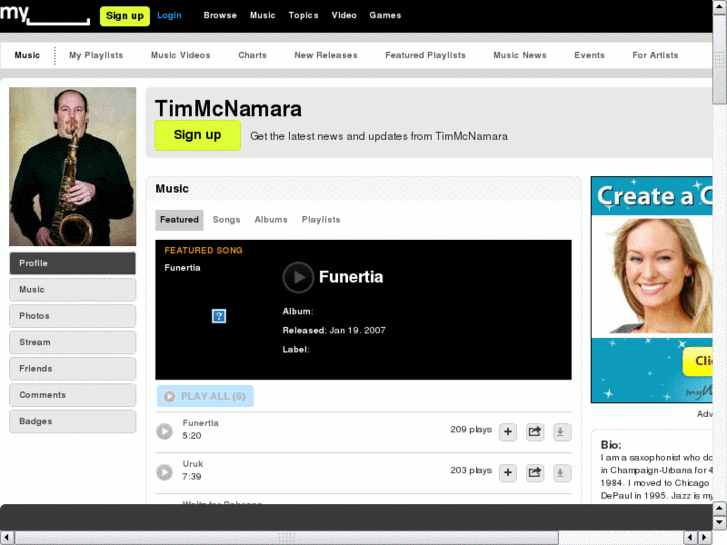Open the Topics menu
727x545 pixels.
pyautogui.click(x=303, y=15)
